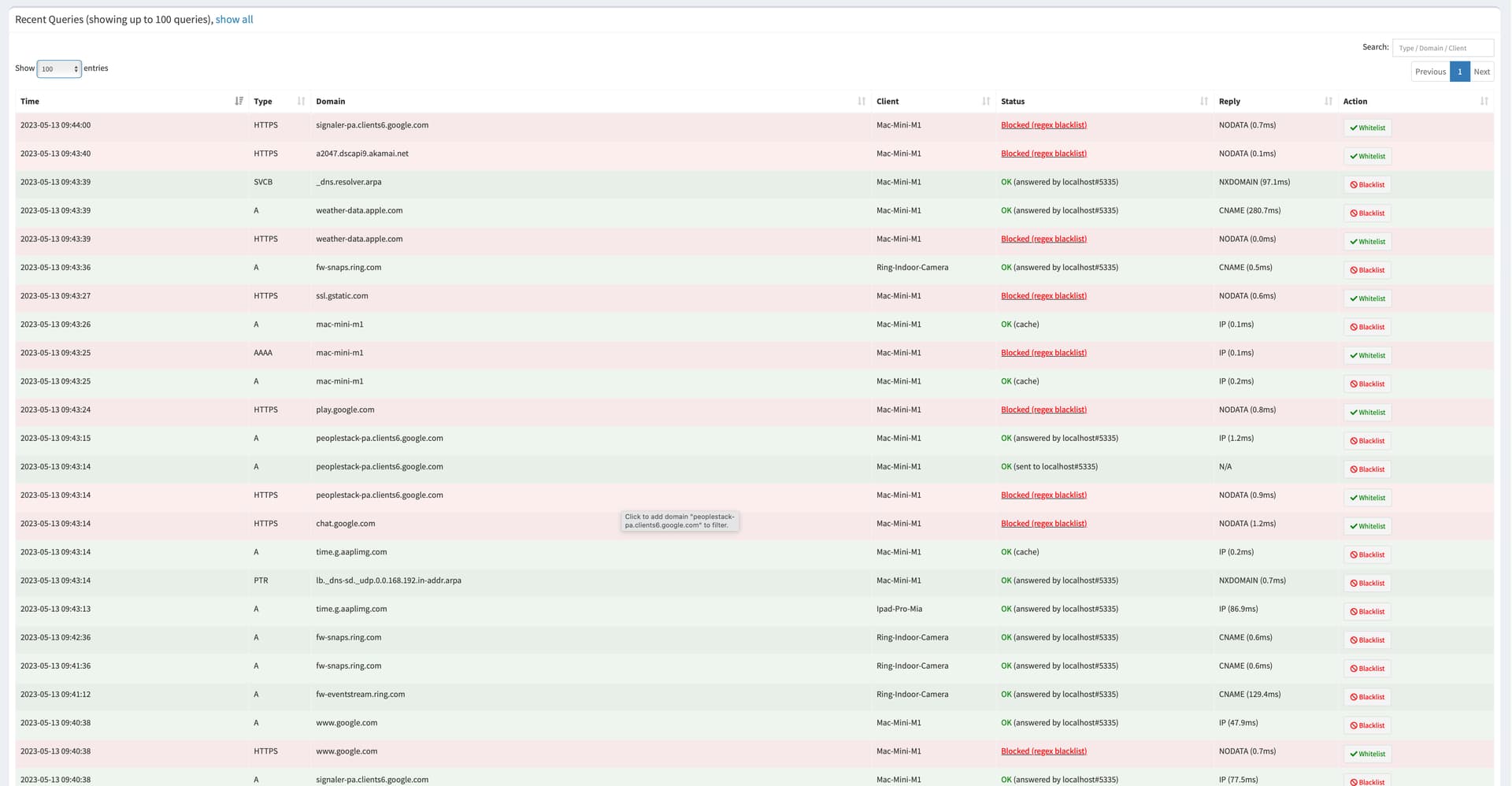Viewport: 1512px width, 786px height.
Task: Click Blocked (regex blacklist) link for play.google.com
Action: coord(1043,410)
